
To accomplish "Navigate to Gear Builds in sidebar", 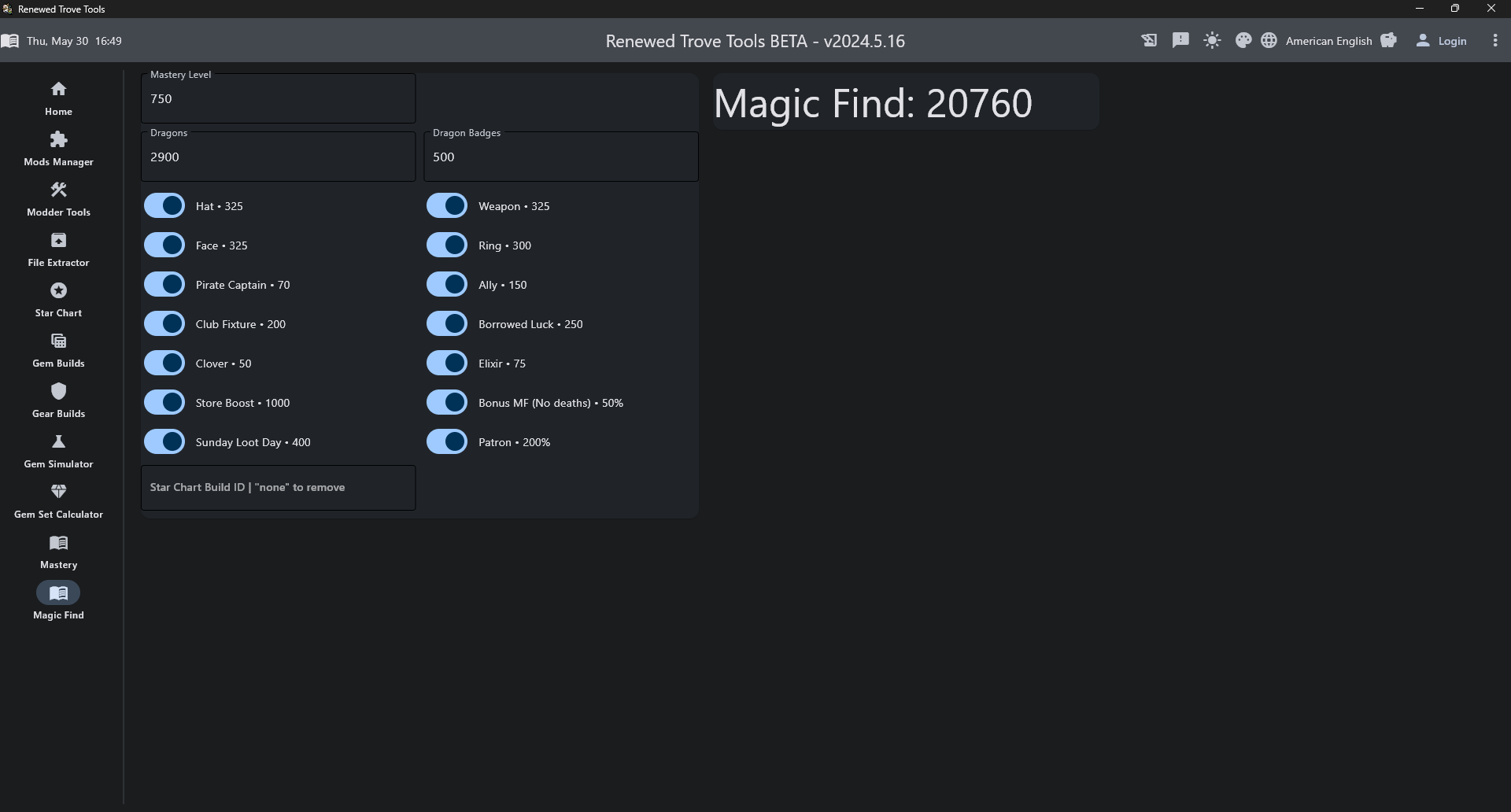I will [58, 400].
